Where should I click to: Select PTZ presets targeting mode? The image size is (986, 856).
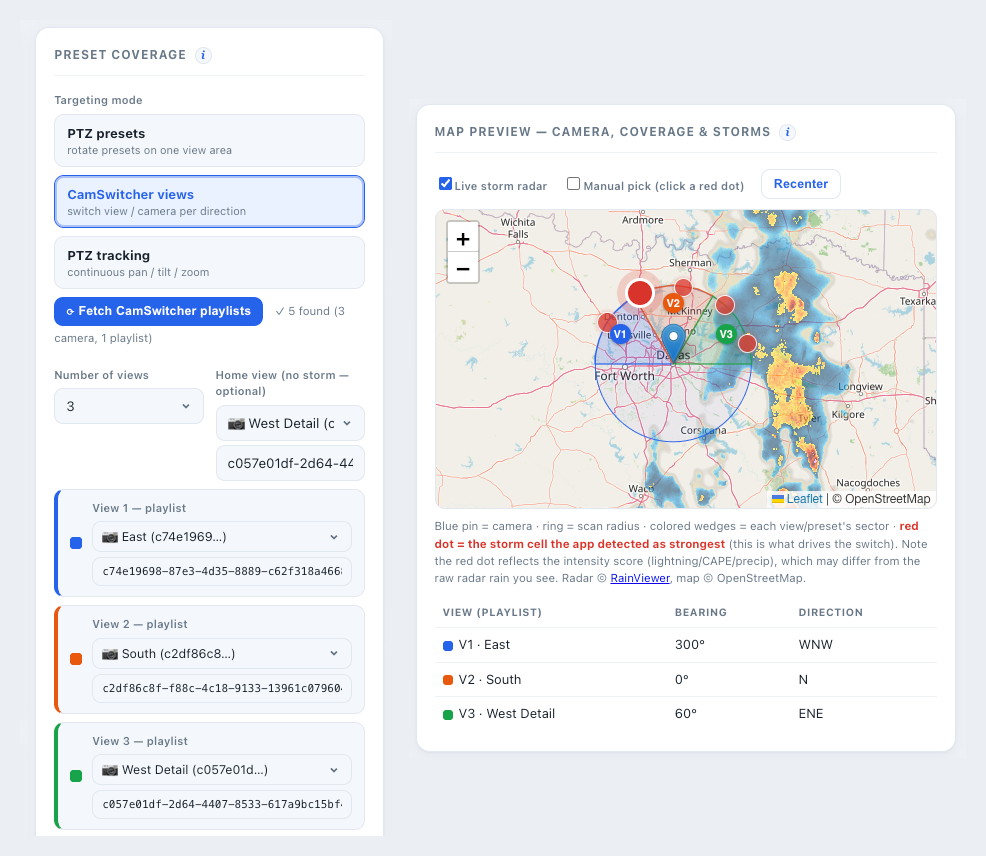209,141
